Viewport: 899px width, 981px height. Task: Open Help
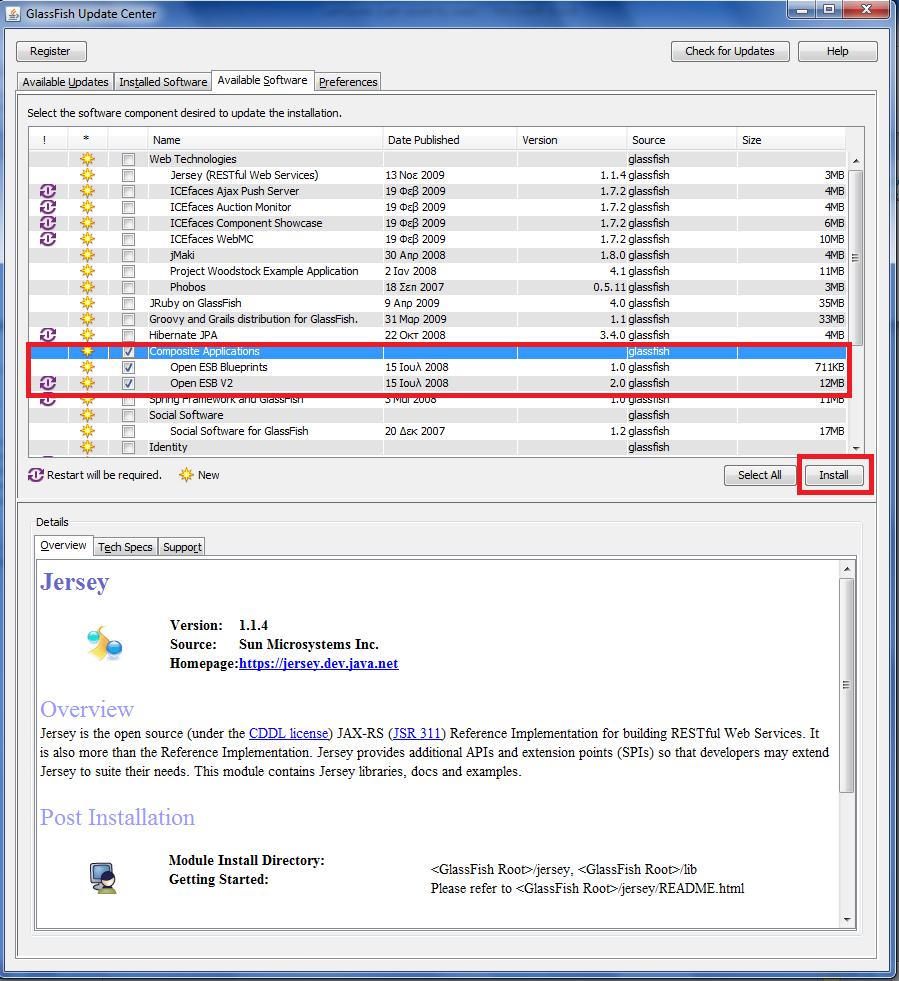point(838,51)
